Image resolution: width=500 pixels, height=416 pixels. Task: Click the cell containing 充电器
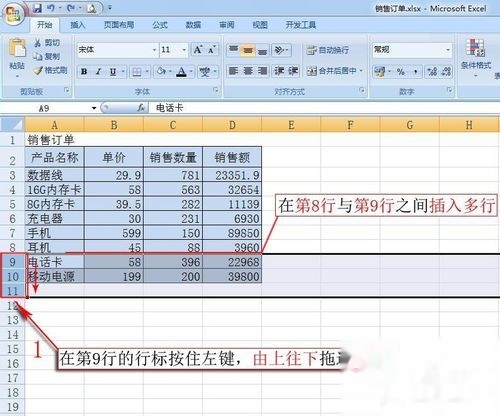pyautogui.click(x=55, y=219)
